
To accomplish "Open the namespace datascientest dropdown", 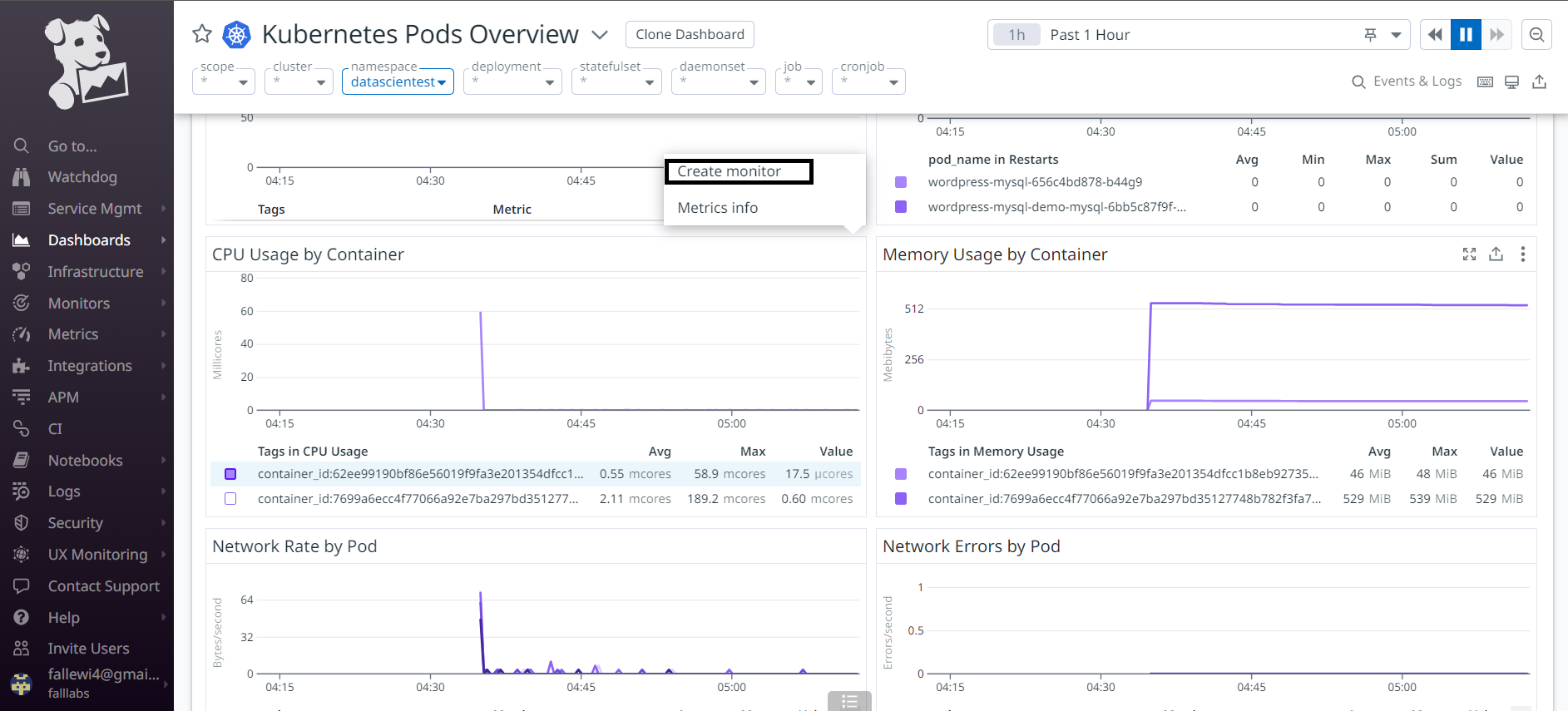I will coord(398,81).
